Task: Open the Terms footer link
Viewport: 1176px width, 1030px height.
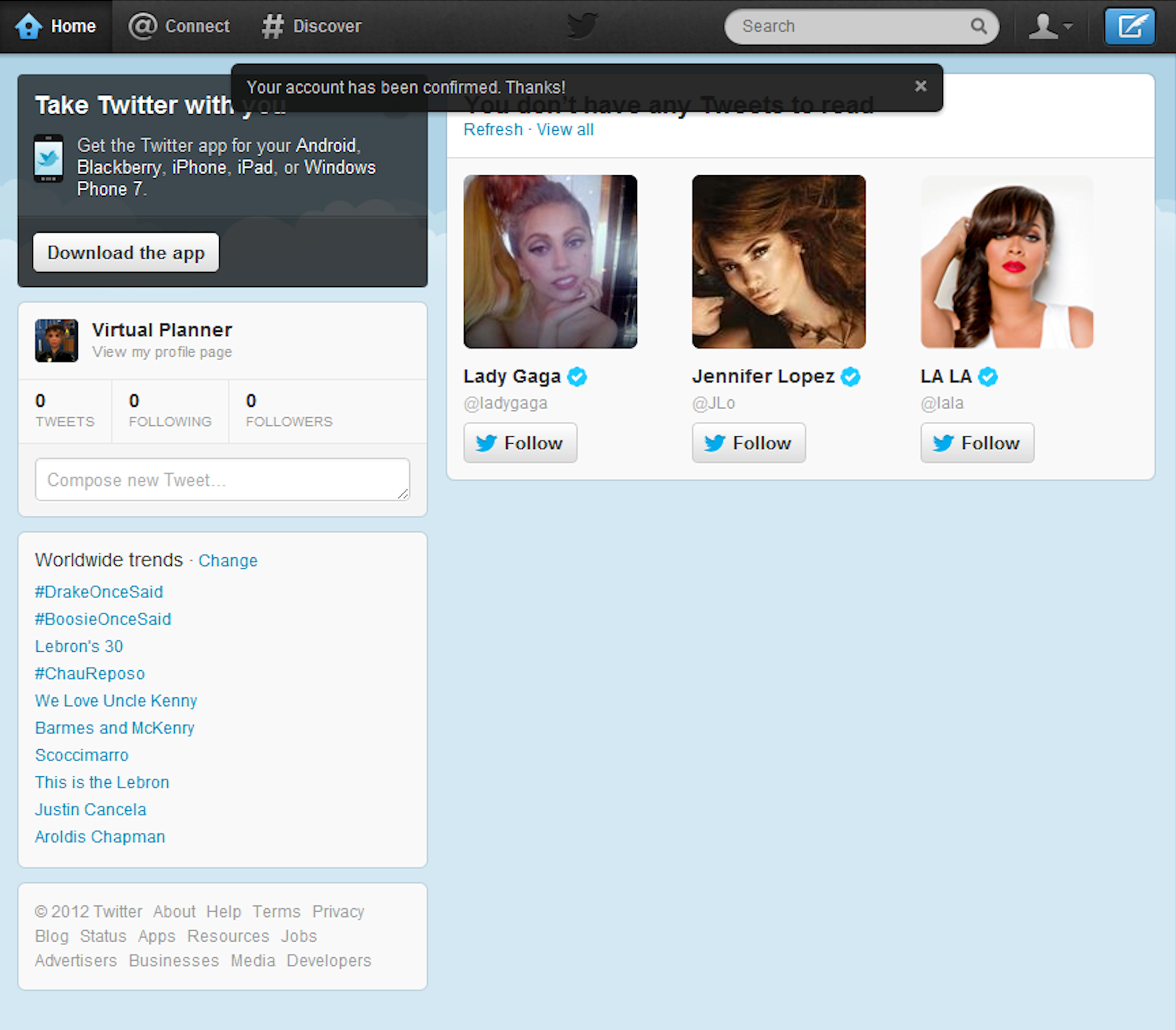Action: [276, 912]
